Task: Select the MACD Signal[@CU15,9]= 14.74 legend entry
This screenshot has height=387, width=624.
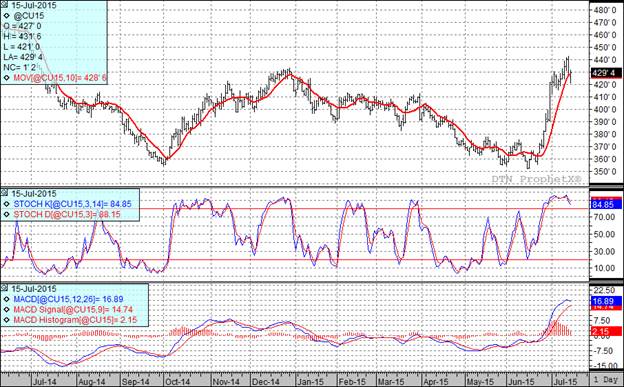Action: click(73, 310)
